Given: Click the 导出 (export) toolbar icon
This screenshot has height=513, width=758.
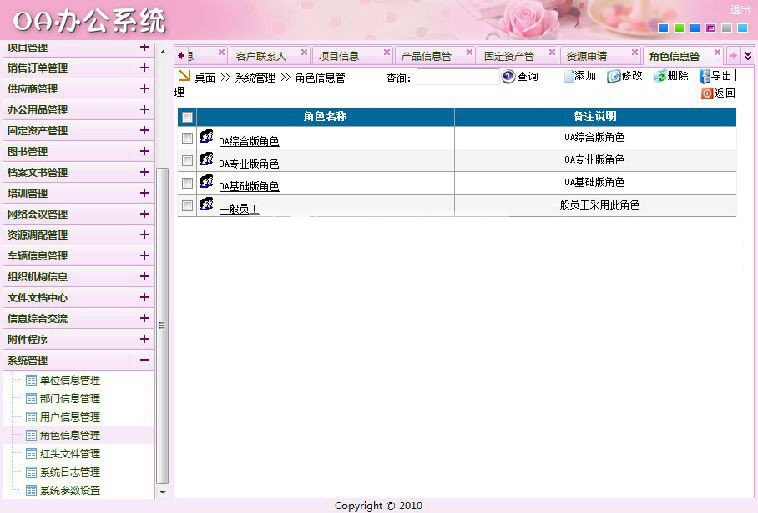Looking at the screenshot, I should pyautogui.click(x=706, y=76).
